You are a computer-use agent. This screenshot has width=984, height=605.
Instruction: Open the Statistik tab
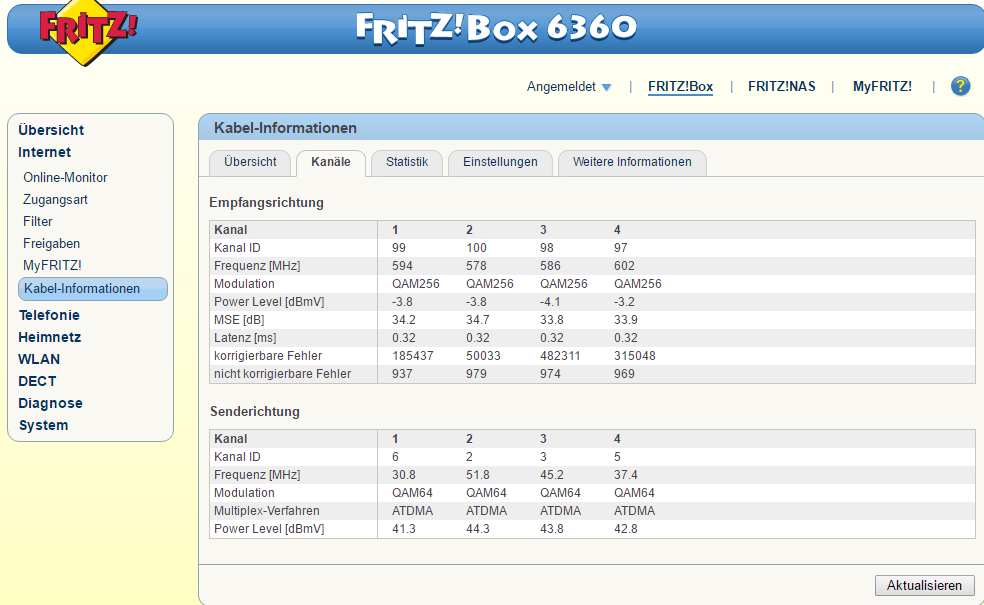[407, 162]
